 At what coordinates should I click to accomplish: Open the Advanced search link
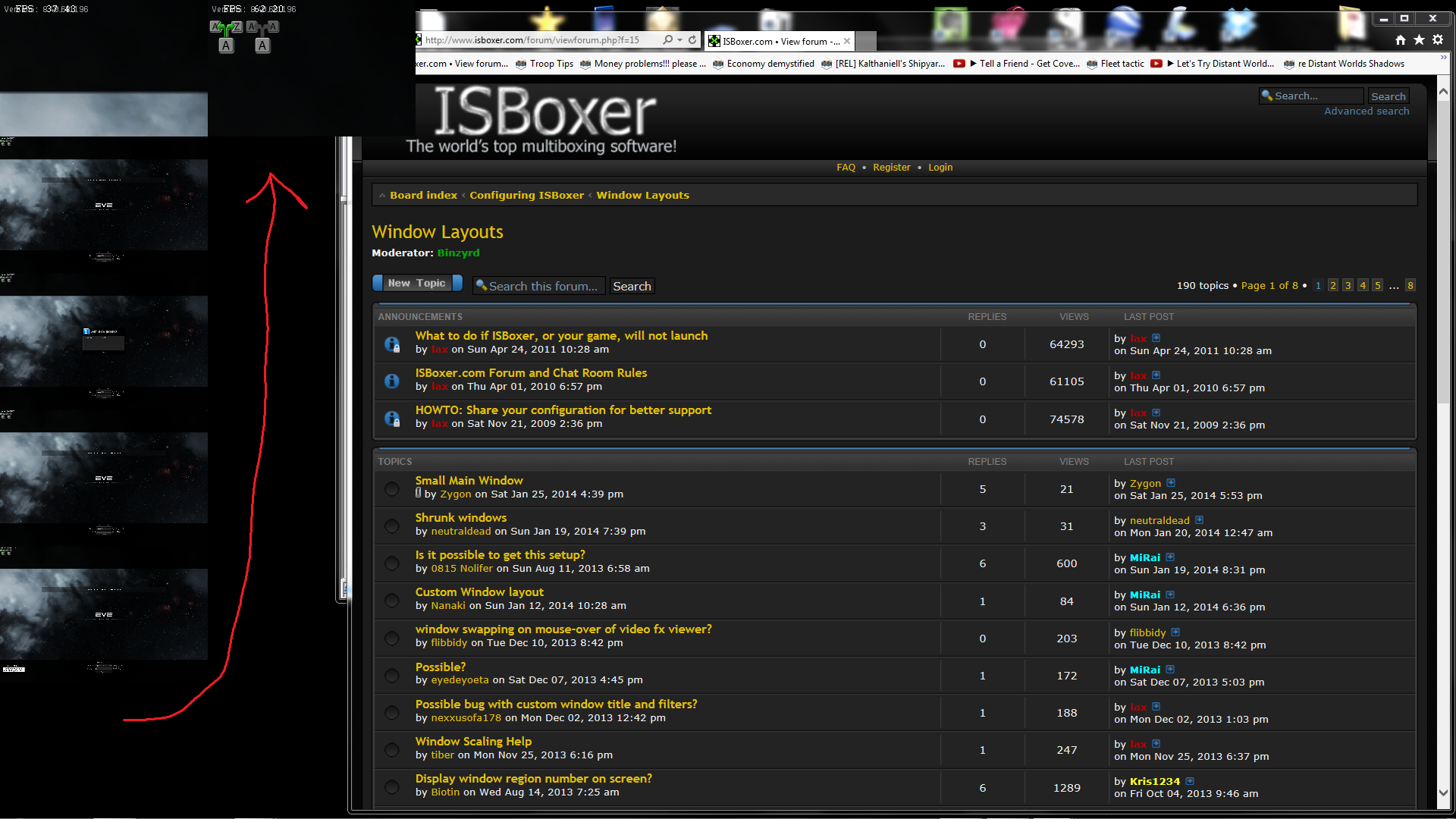click(x=1367, y=111)
